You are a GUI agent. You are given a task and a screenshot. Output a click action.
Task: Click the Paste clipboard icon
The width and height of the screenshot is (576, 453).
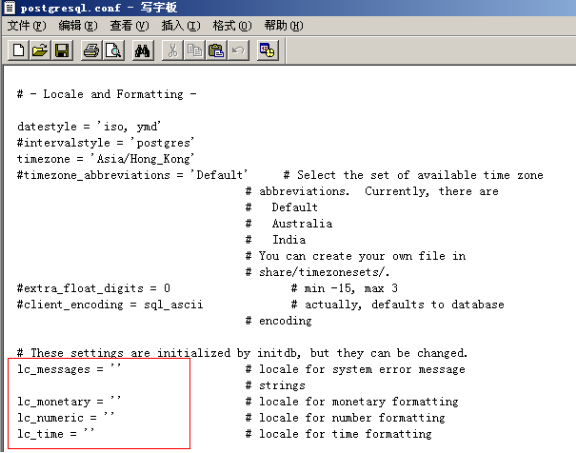tap(216, 50)
